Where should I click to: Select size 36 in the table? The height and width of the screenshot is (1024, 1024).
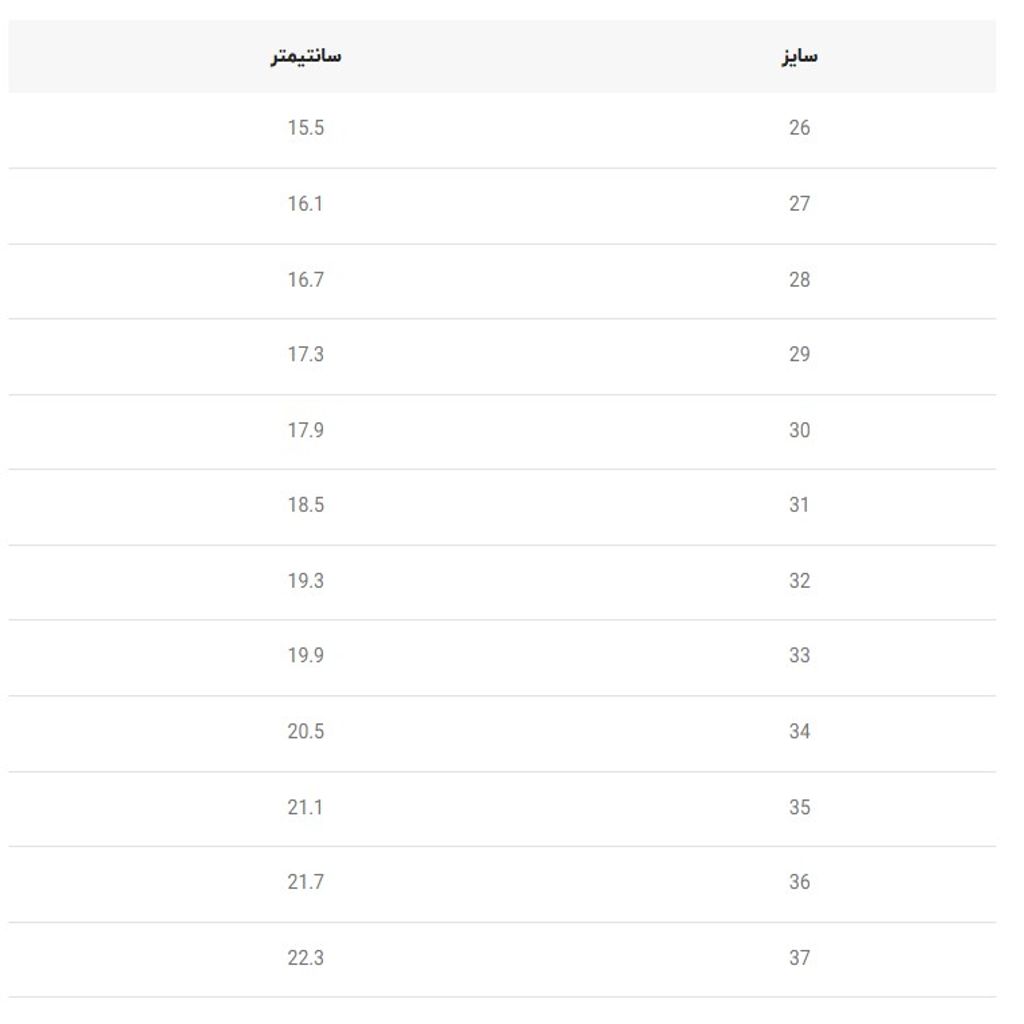coord(799,882)
